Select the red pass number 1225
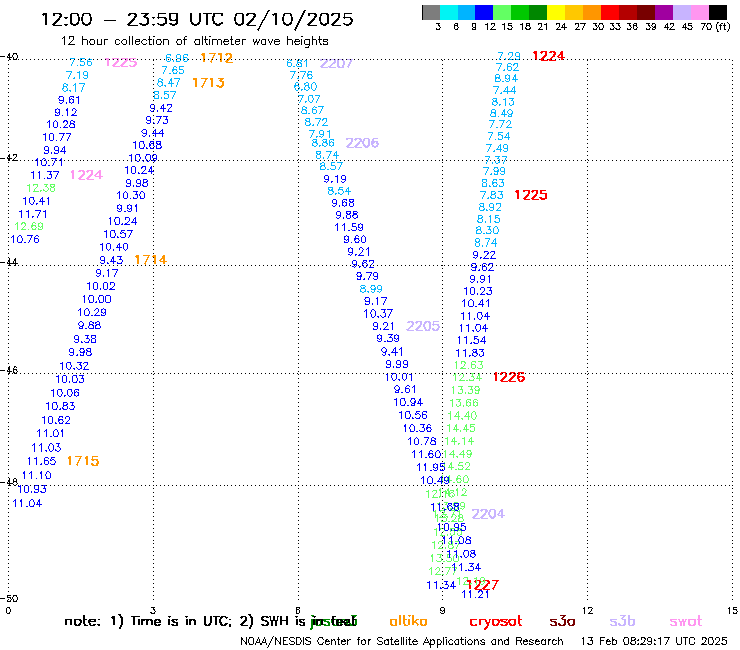 click(530, 195)
